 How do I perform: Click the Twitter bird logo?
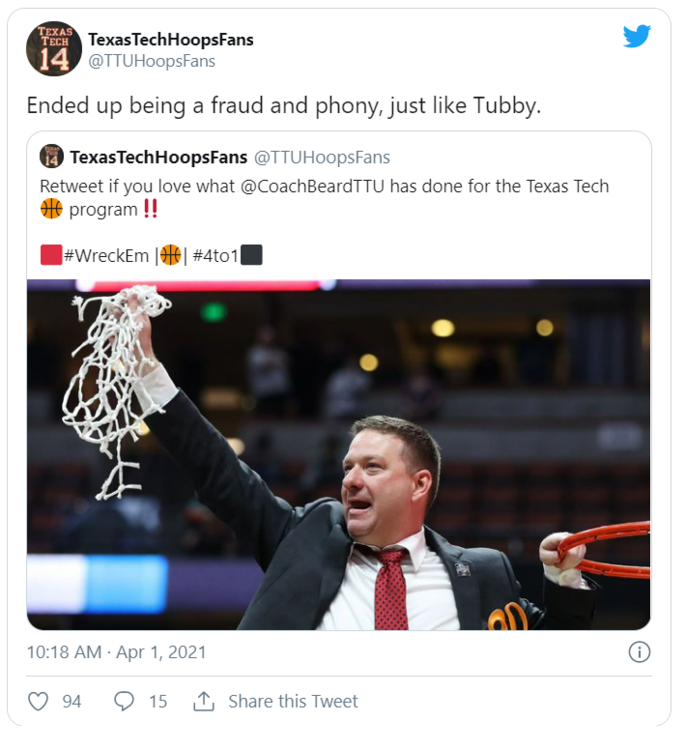[x=637, y=37]
